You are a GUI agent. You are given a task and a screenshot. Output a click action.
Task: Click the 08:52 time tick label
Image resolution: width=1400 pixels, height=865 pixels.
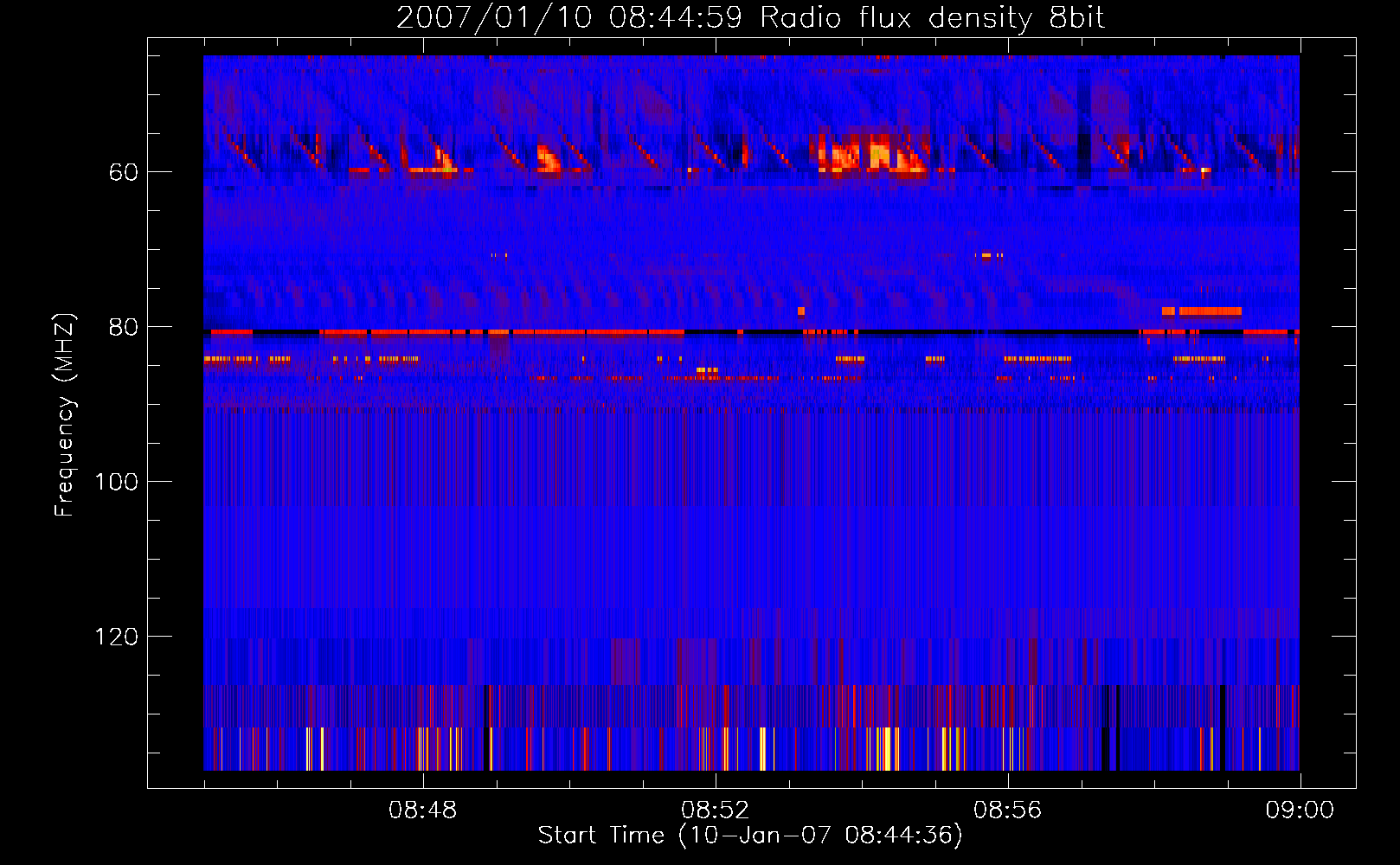click(716, 811)
